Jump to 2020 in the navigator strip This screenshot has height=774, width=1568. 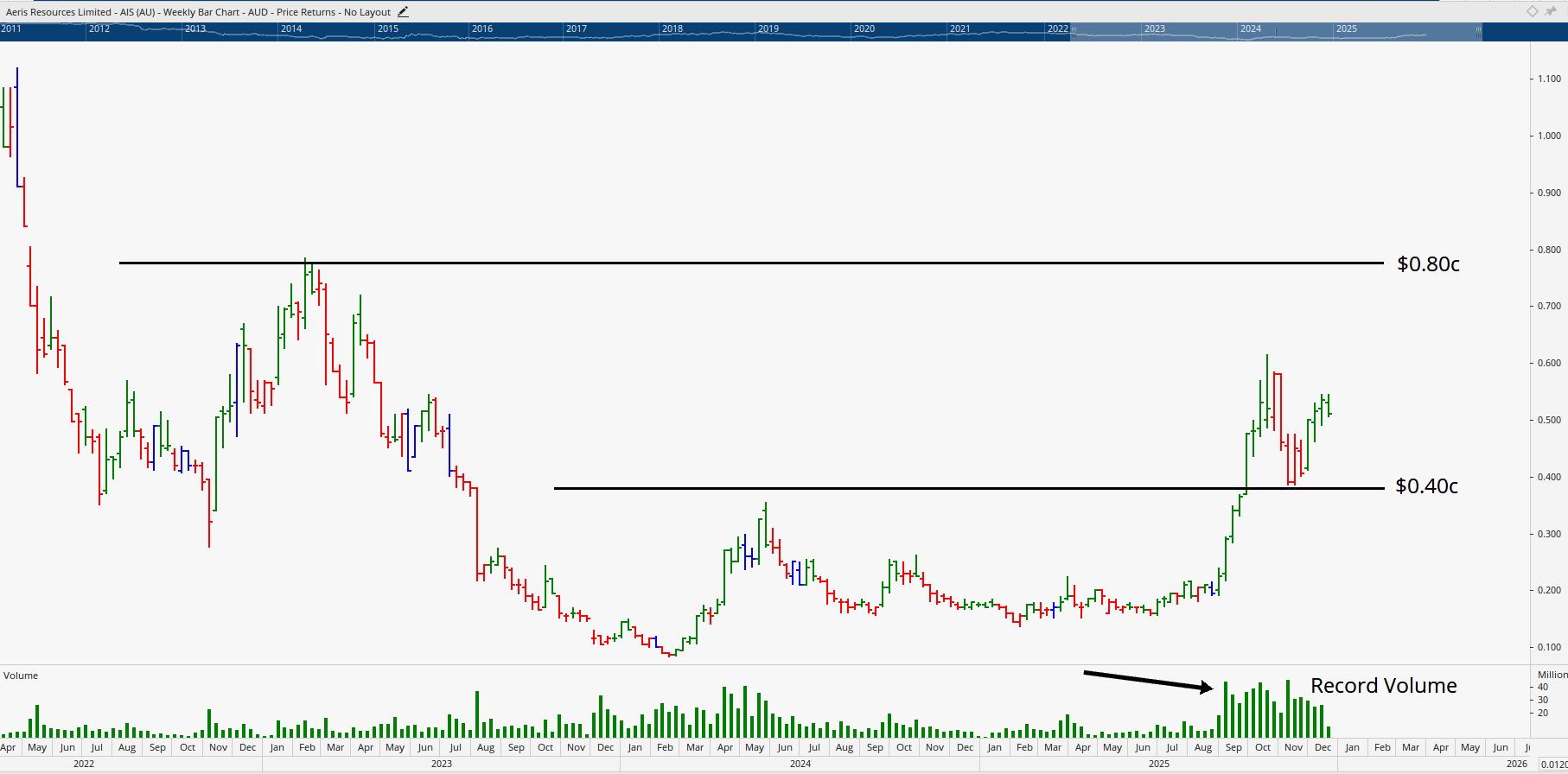tap(864, 29)
